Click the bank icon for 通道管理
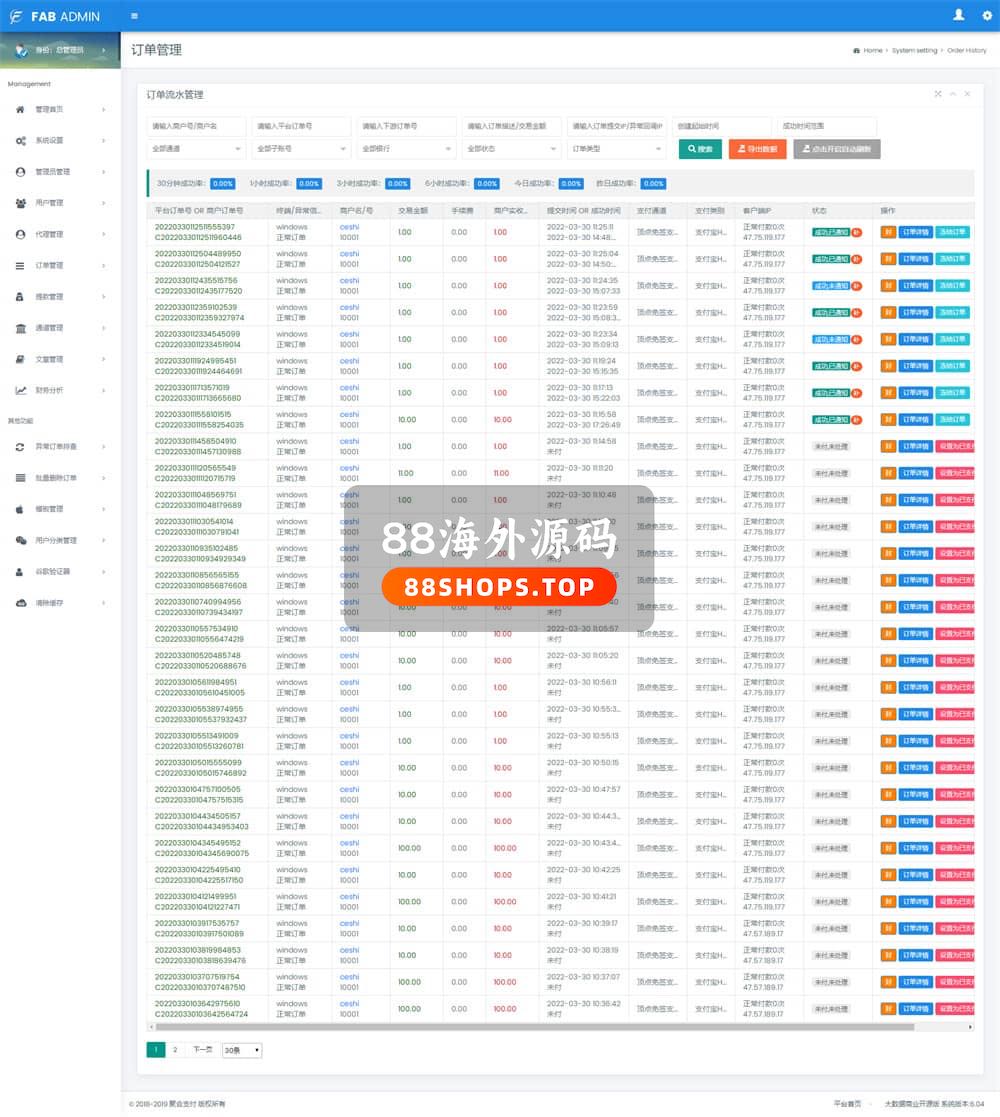Image resolution: width=1000 pixels, height=1117 pixels. 20,328
